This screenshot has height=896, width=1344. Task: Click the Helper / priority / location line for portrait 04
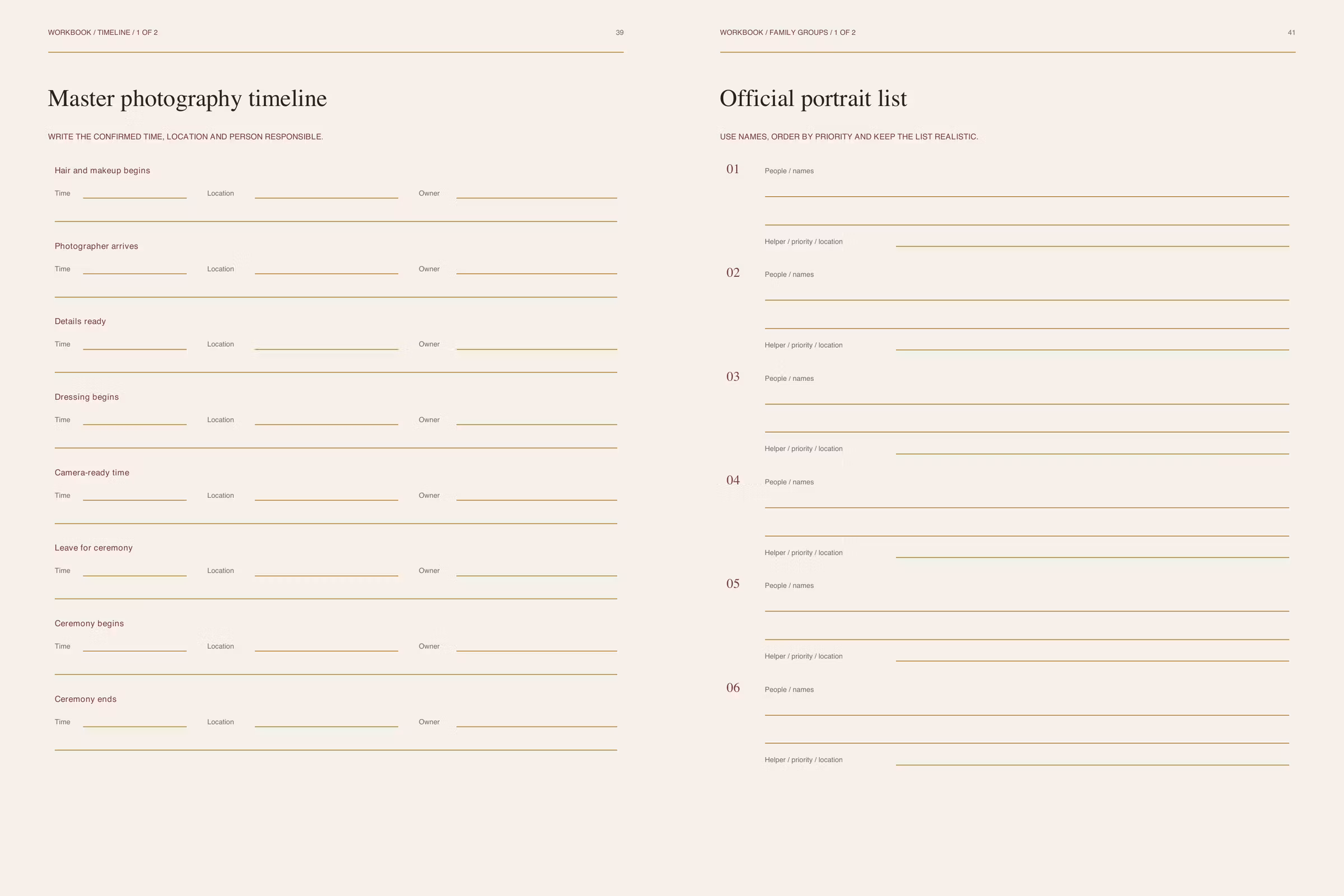pyautogui.click(x=1092, y=552)
